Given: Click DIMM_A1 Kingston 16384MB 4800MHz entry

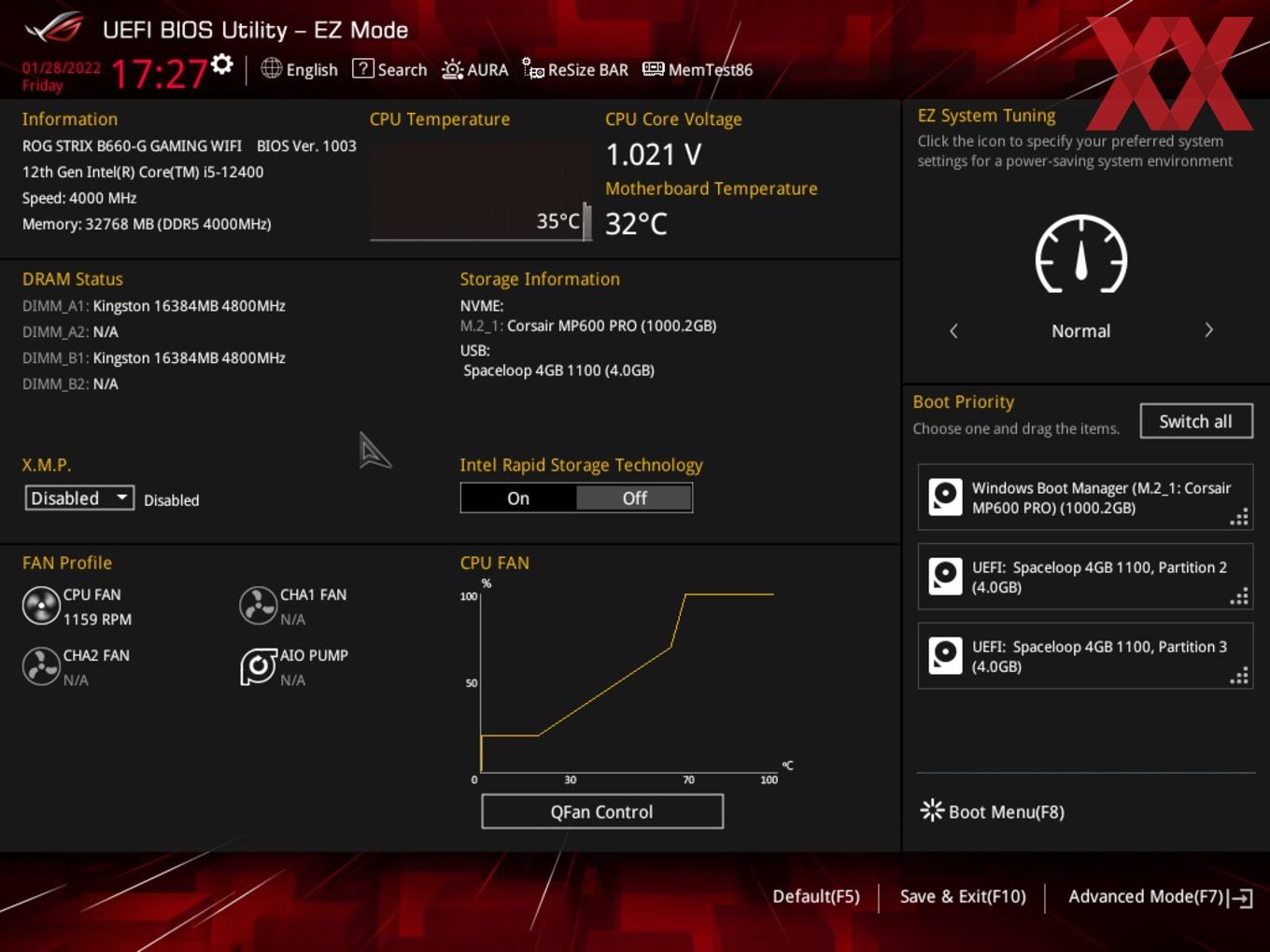Looking at the screenshot, I should [154, 305].
